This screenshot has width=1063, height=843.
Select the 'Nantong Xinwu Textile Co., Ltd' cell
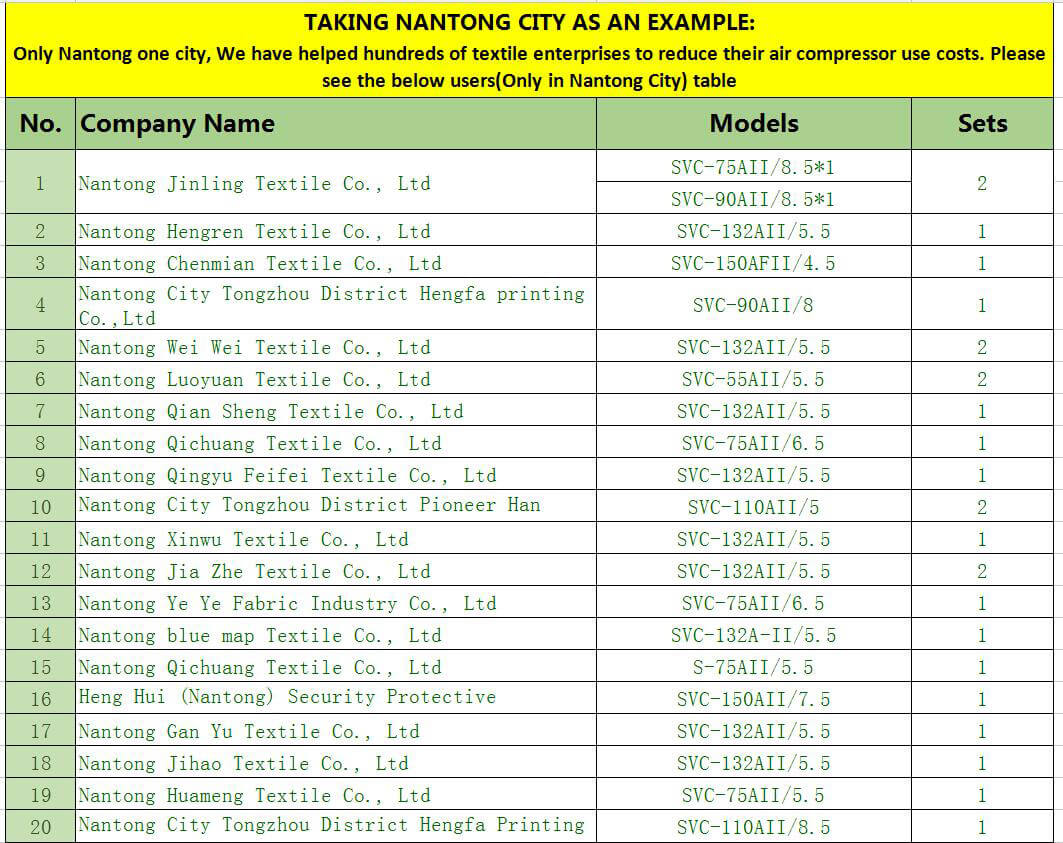point(336,538)
